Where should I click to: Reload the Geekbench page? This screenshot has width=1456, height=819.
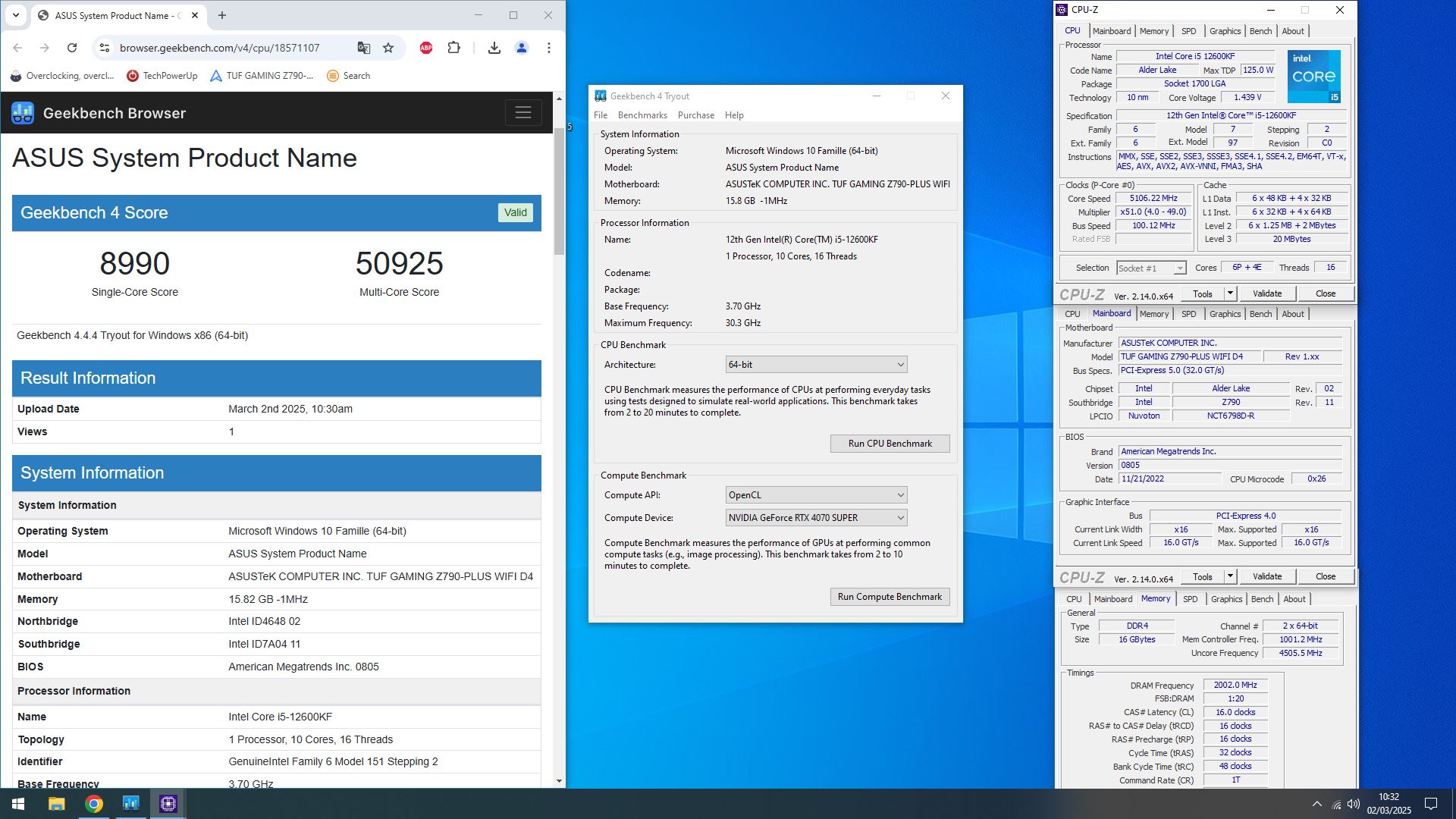click(72, 48)
